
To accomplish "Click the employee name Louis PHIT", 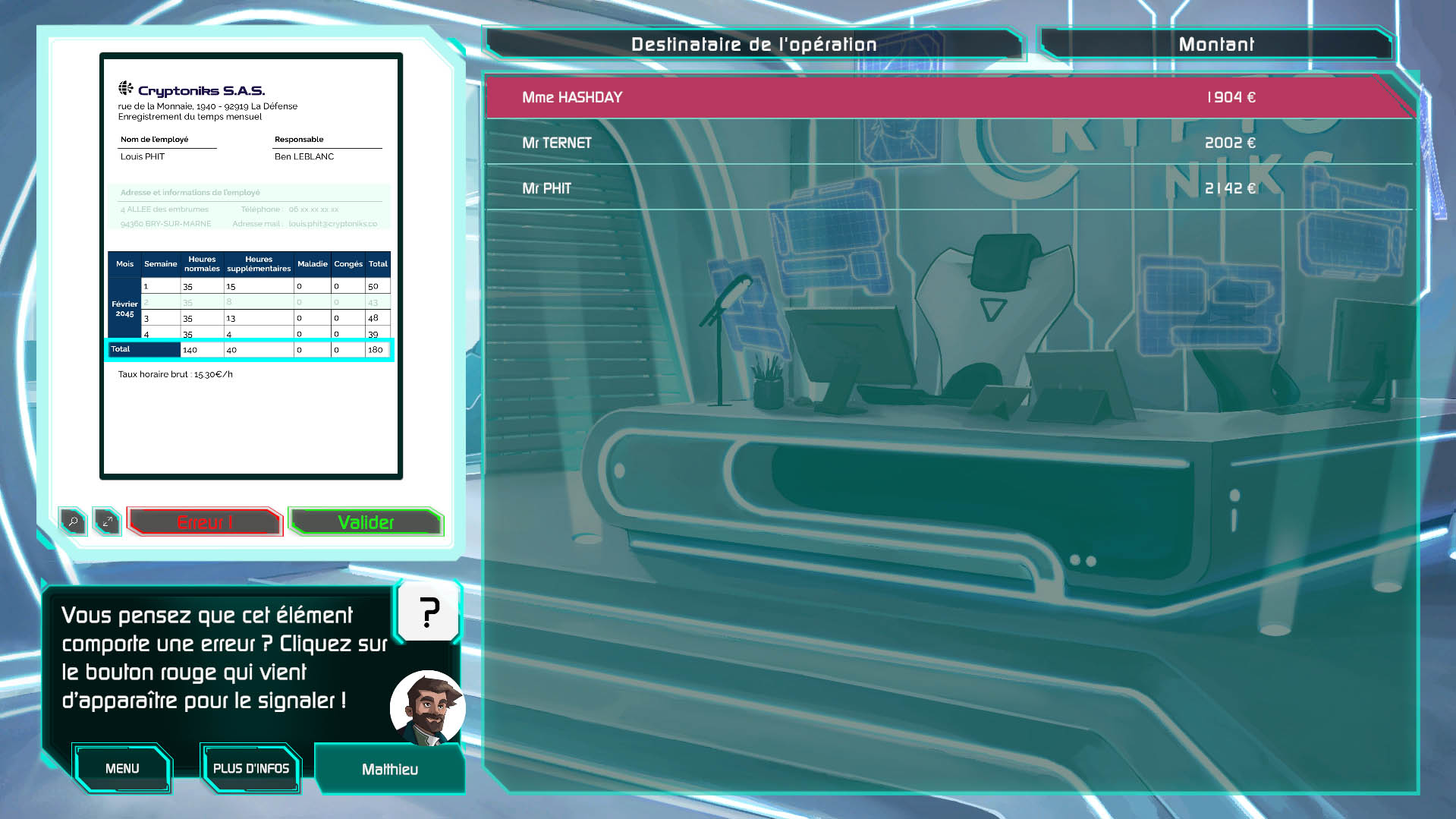I will tap(143, 156).
